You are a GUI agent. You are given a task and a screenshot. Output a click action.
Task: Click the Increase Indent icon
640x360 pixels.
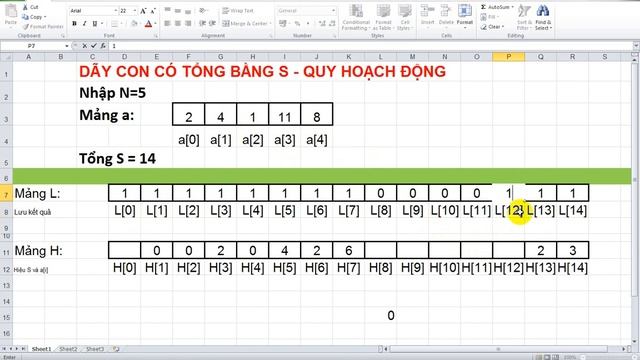click(212, 24)
